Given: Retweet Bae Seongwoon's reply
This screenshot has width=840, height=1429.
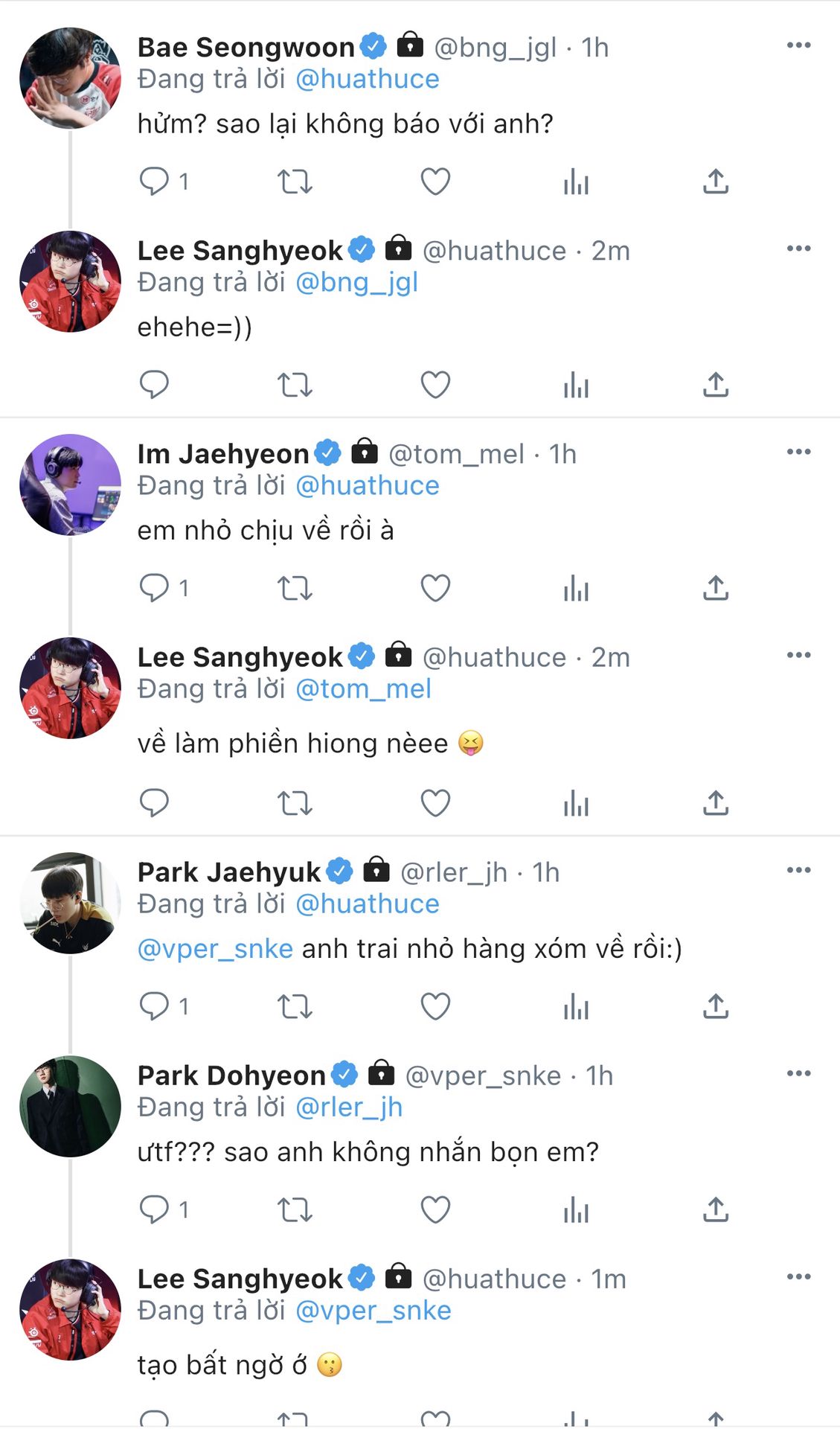Looking at the screenshot, I should pos(295,182).
